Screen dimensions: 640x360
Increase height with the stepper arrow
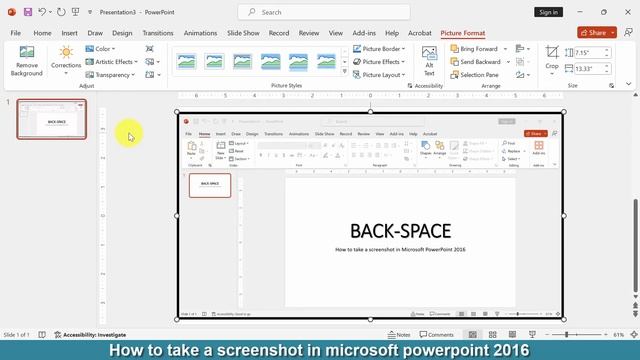(607, 50)
